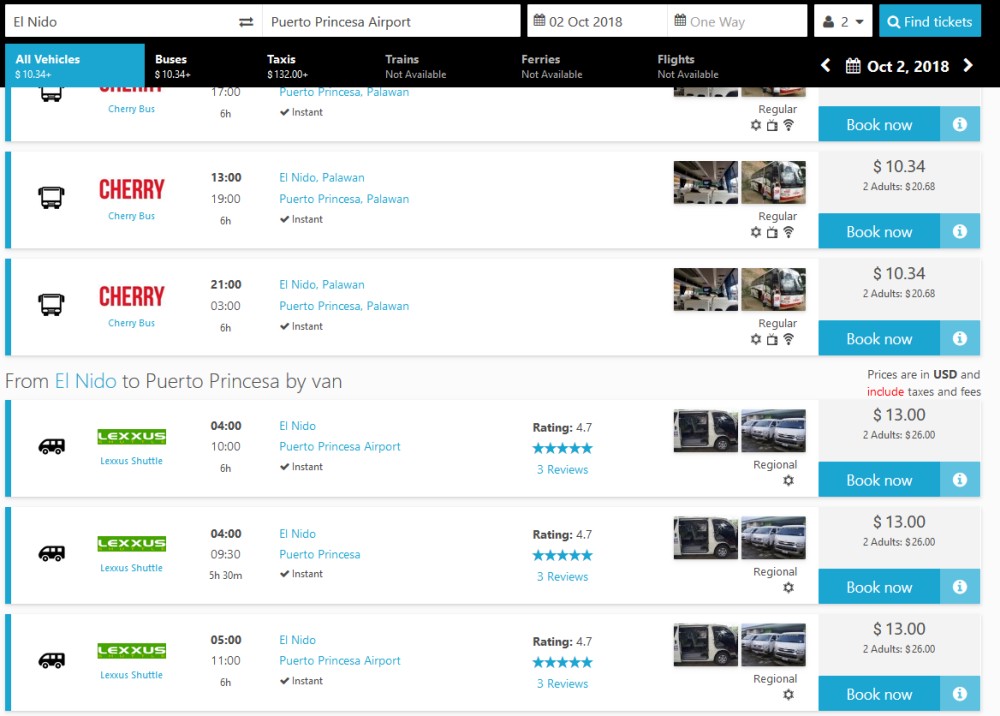Screen dimensions: 1000x716
Task: Show info for 05:00 Lexxus trip
Action: [x=960, y=694]
